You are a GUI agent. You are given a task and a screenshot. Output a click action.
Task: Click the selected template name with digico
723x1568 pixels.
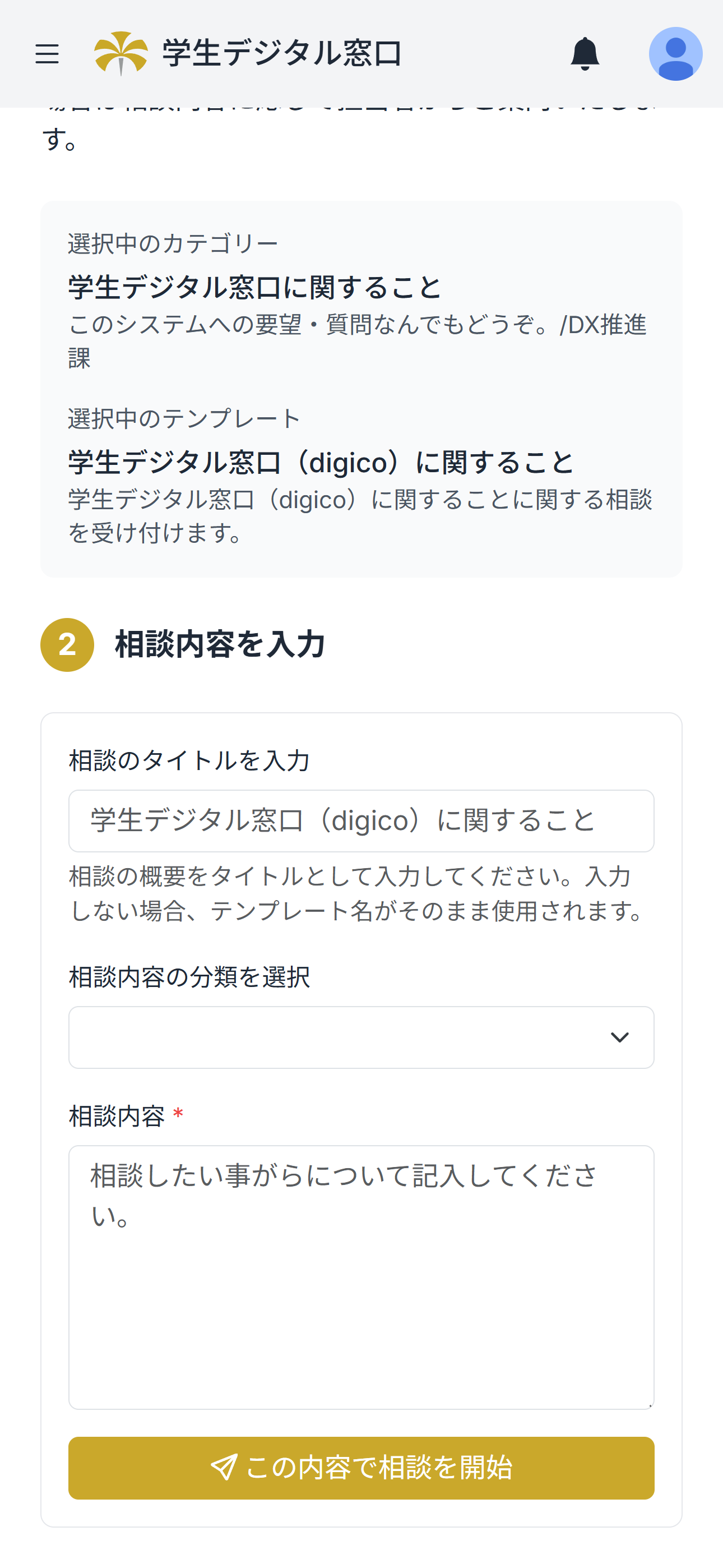point(321,463)
